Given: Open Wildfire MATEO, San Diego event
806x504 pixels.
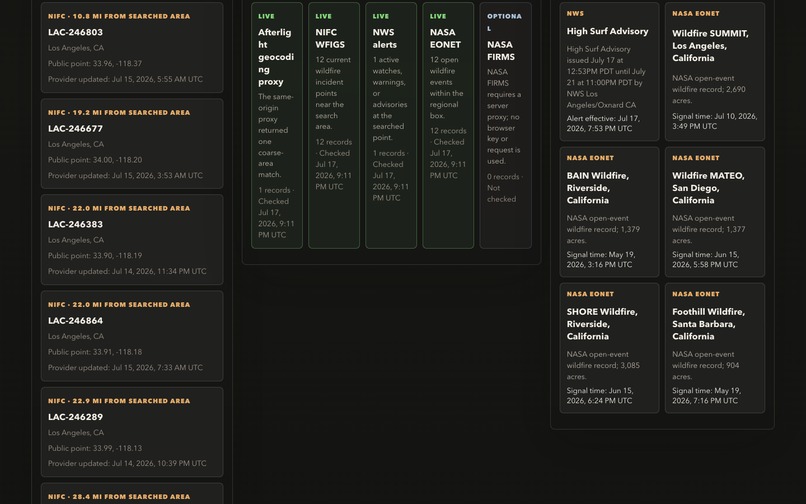Looking at the screenshot, I should coord(715,212).
